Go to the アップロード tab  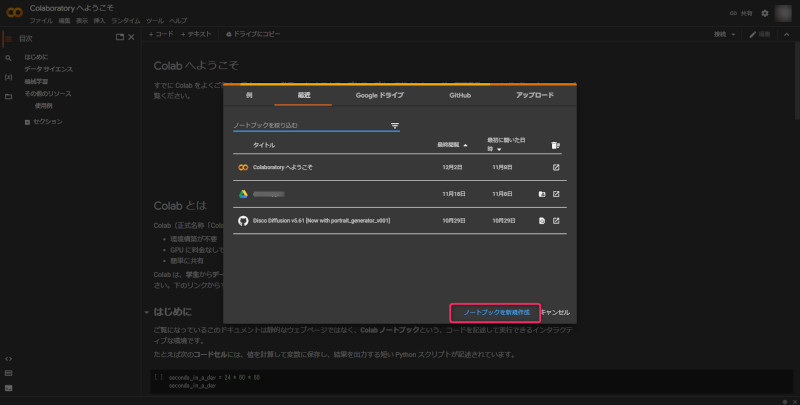(535, 95)
